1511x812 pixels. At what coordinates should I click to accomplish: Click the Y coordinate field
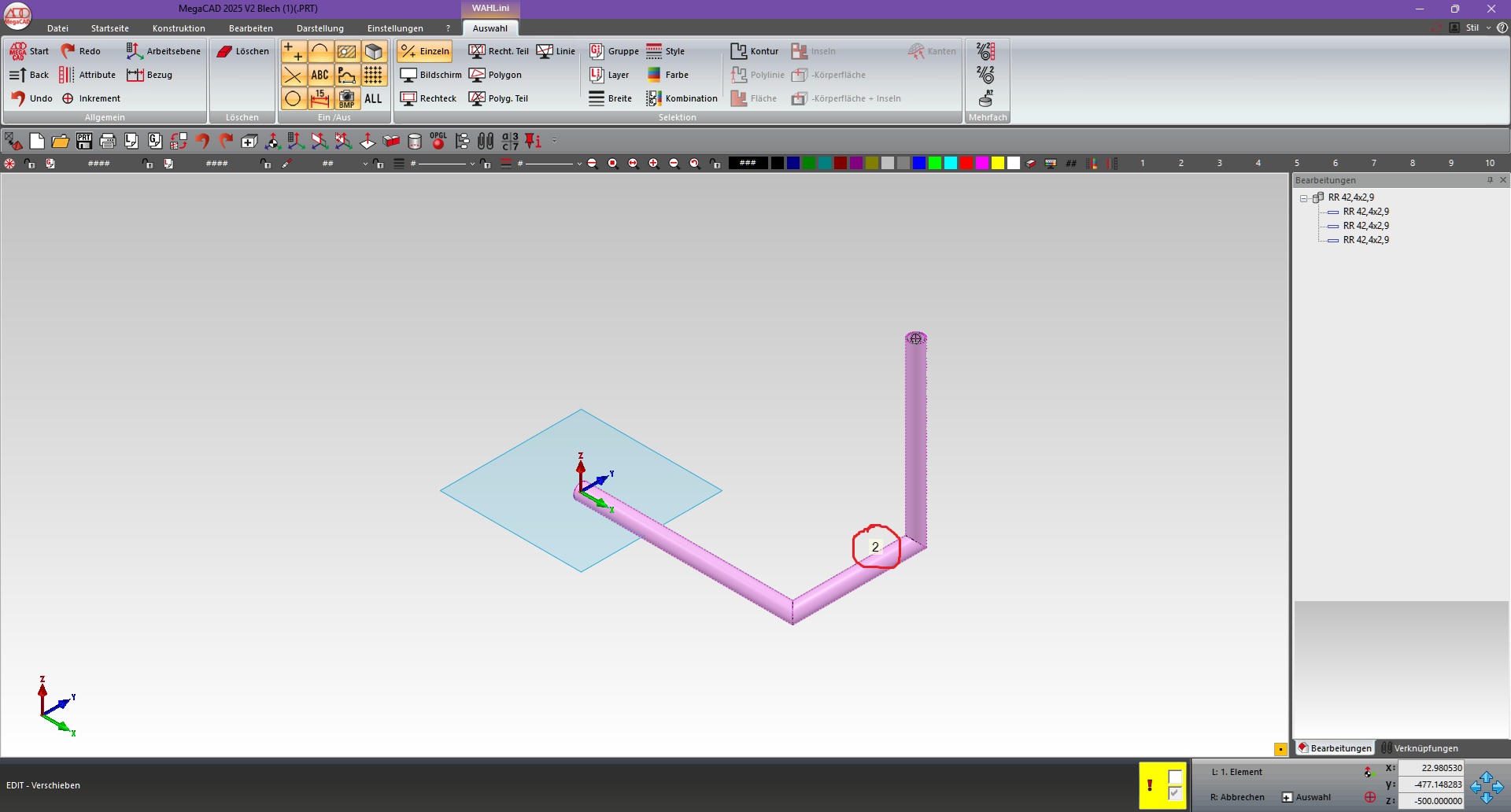click(x=1432, y=784)
